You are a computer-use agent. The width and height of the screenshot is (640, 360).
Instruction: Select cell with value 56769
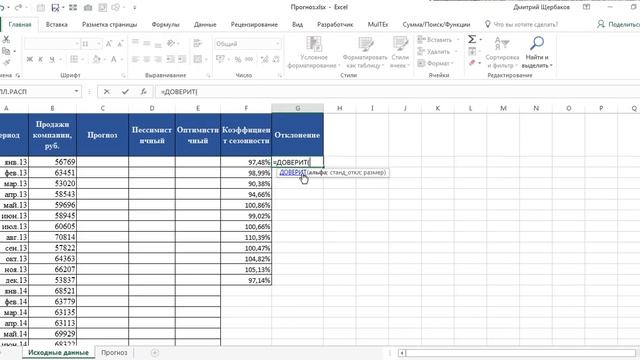point(52,162)
